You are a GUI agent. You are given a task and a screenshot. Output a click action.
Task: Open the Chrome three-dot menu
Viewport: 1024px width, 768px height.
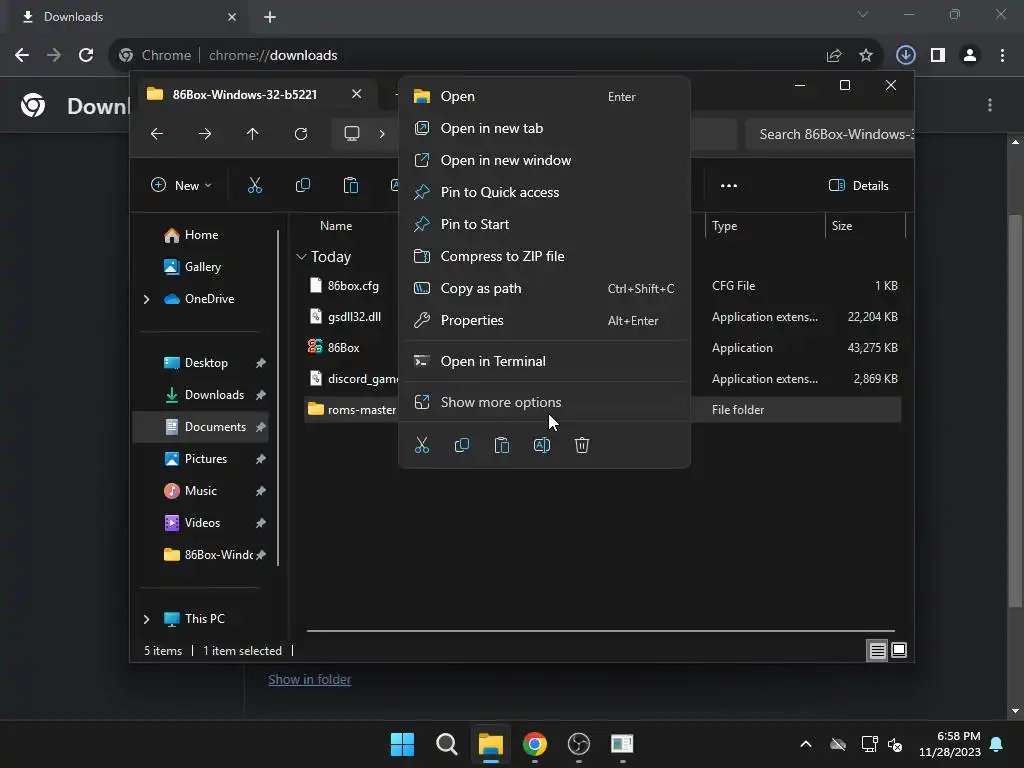tap(1002, 56)
